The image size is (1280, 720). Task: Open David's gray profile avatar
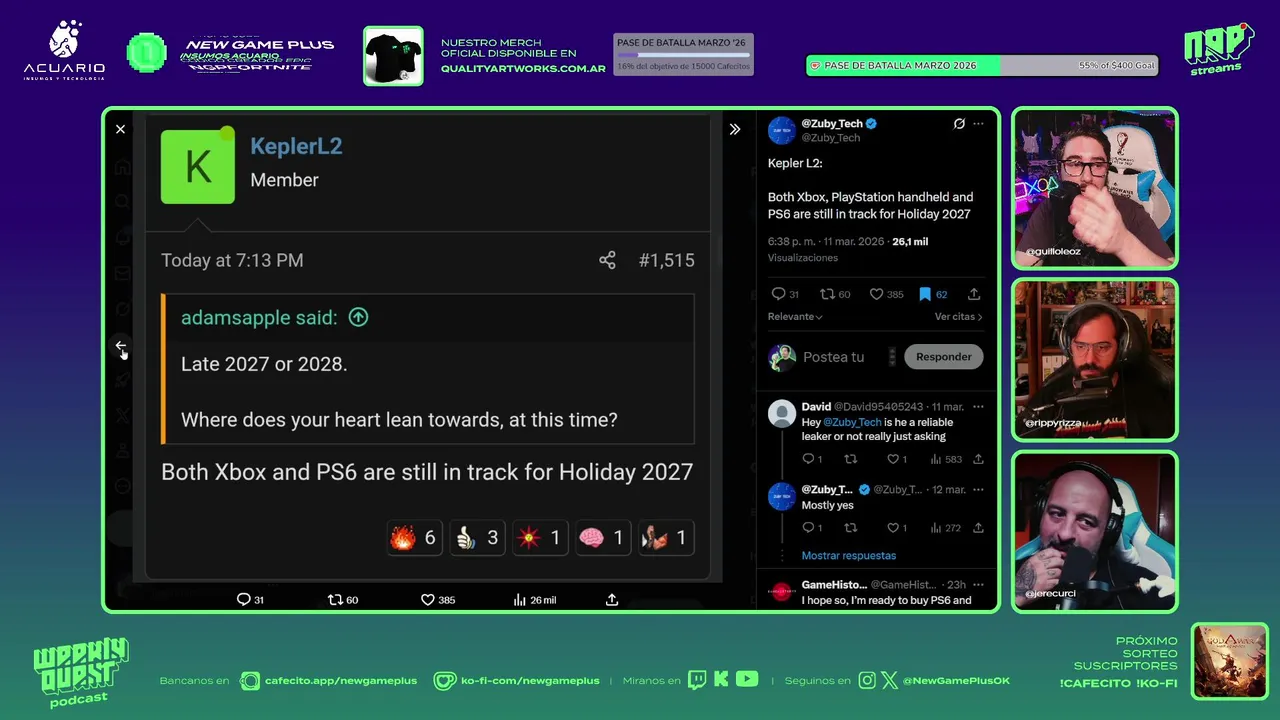[x=781, y=413]
